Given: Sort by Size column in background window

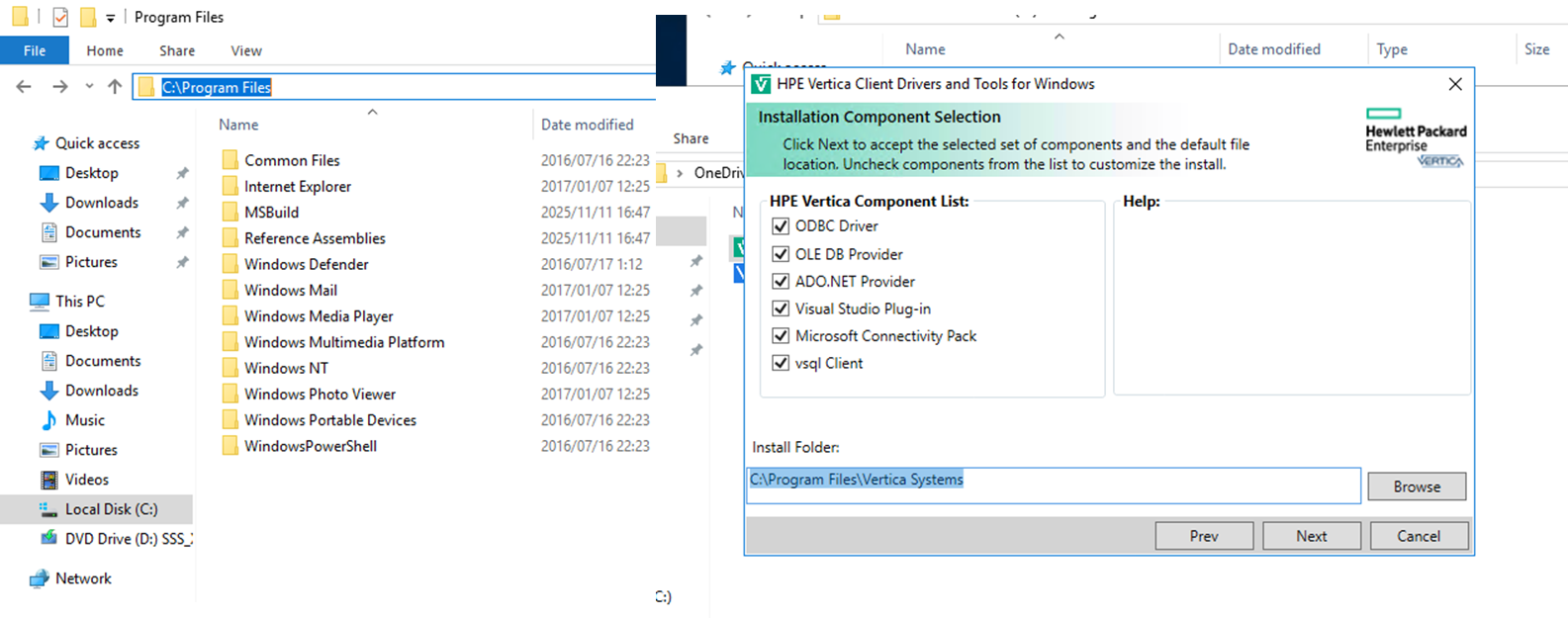Looking at the screenshot, I should click(1536, 49).
